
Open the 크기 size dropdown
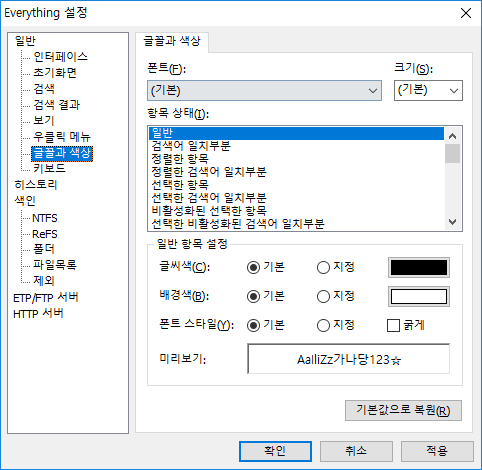(x=428, y=90)
